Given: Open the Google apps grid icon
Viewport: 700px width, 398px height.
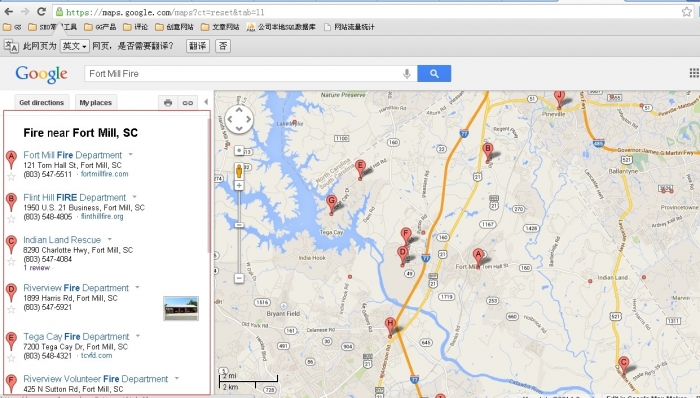Looking at the screenshot, I should (x=694, y=73).
